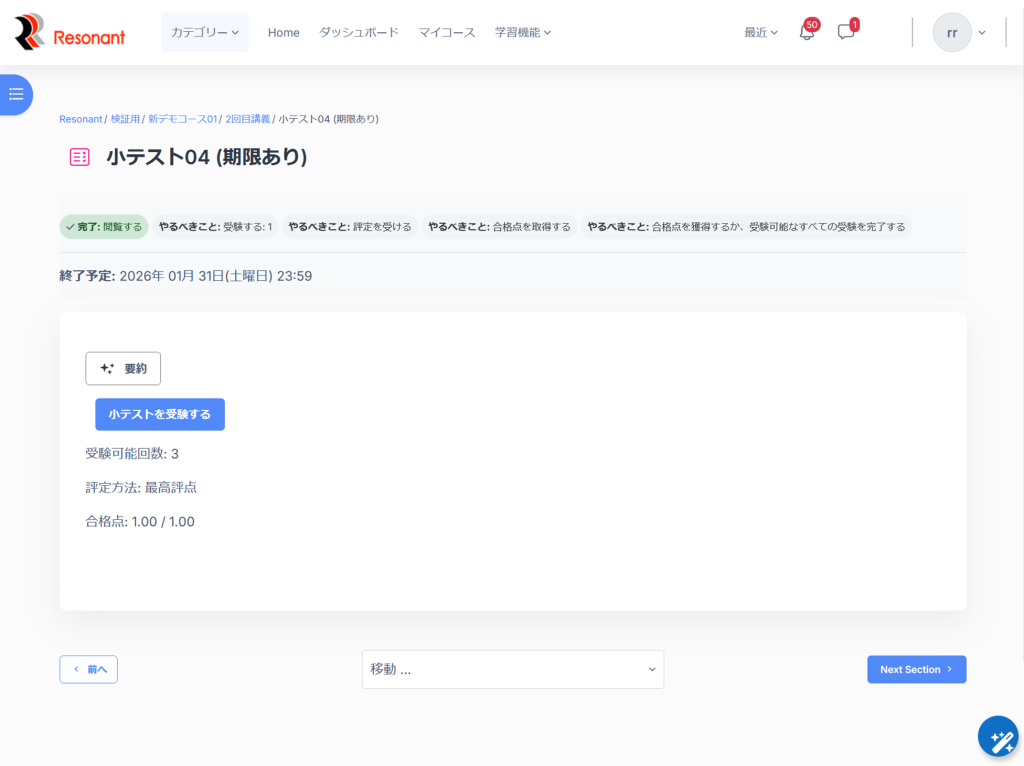
Task: Click the Resonant logo
Action: coord(70,32)
